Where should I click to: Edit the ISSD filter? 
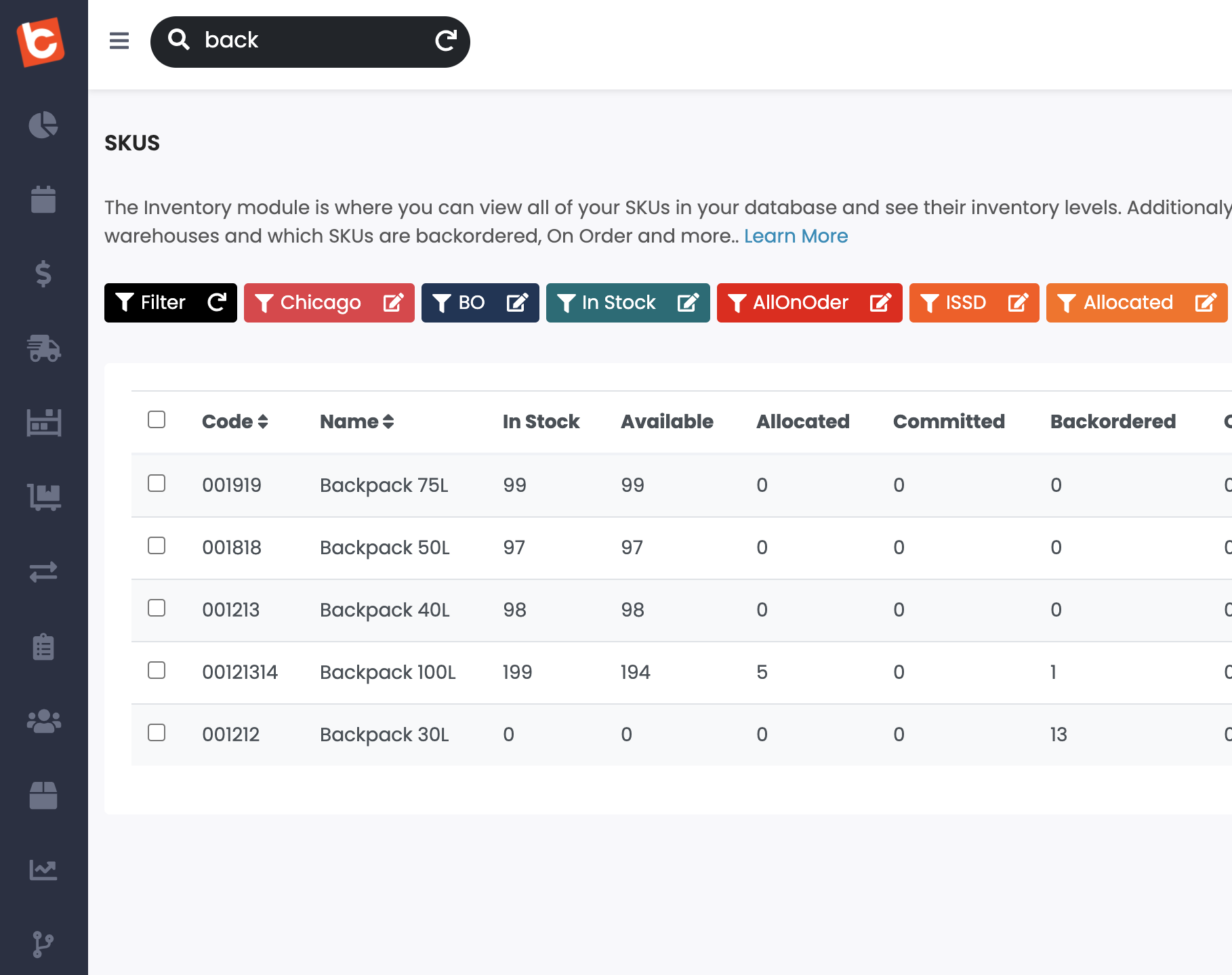[1018, 302]
